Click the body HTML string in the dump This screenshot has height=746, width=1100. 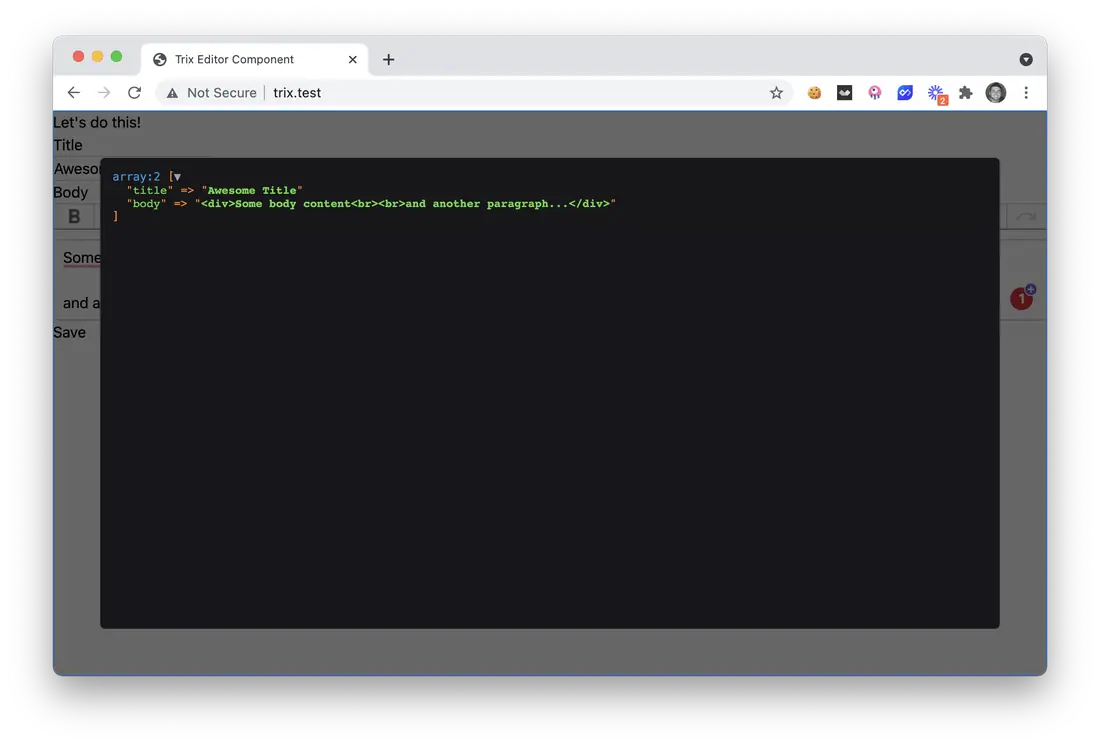(405, 204)
